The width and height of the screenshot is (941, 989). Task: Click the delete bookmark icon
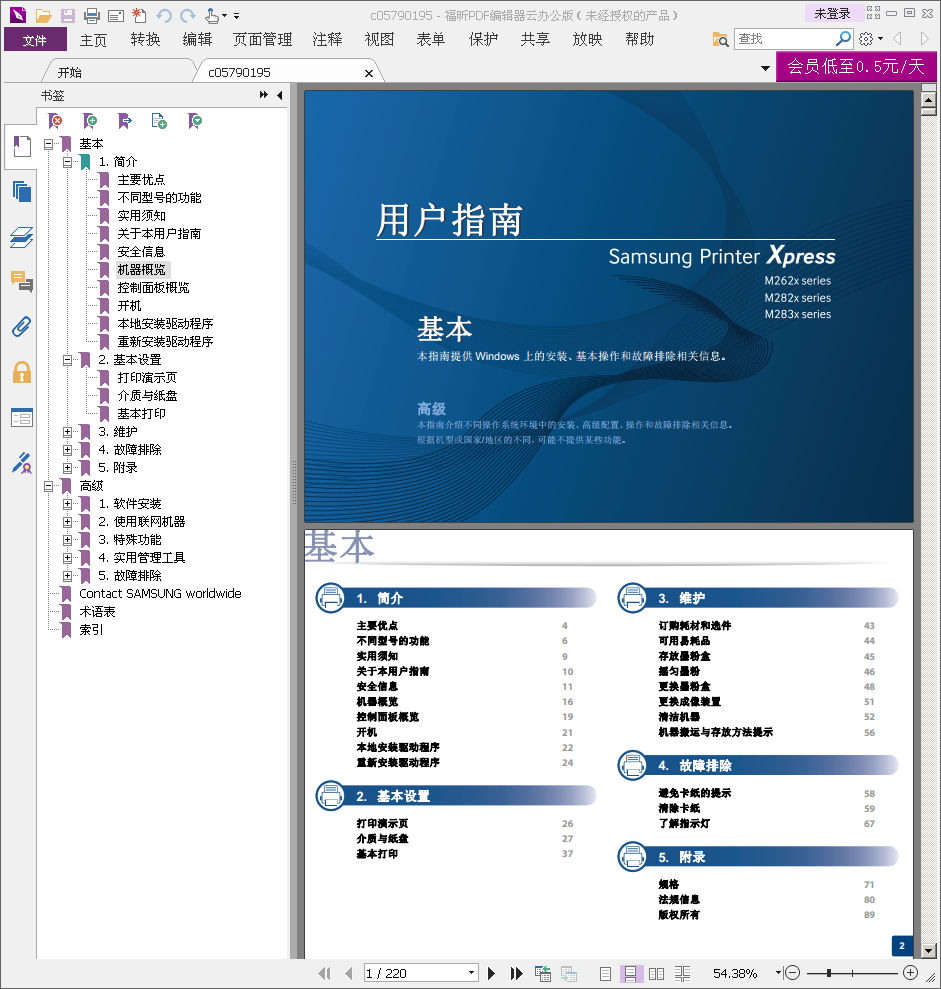point(56,120)
